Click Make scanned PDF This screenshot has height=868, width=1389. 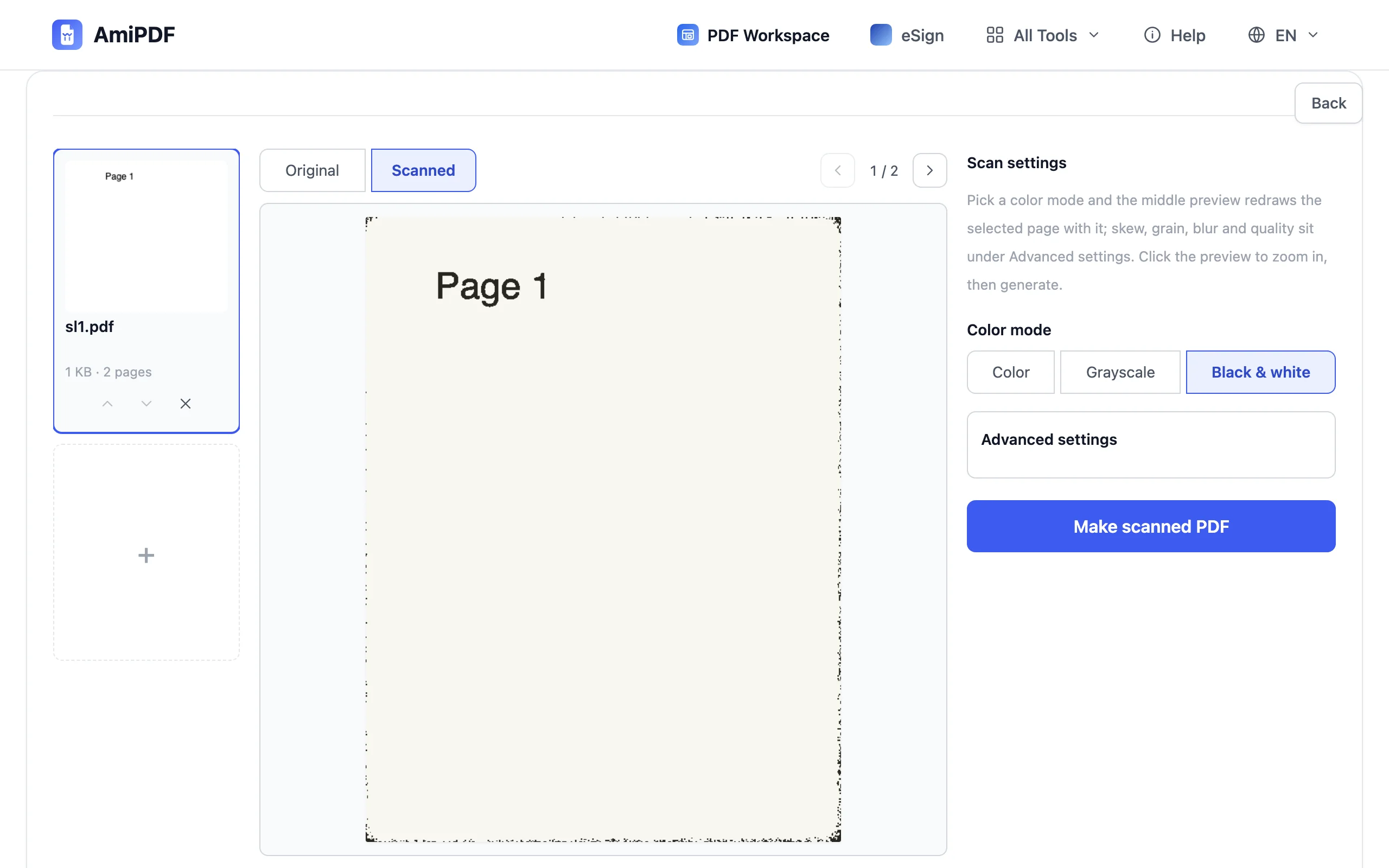[x=1151, y=526]
